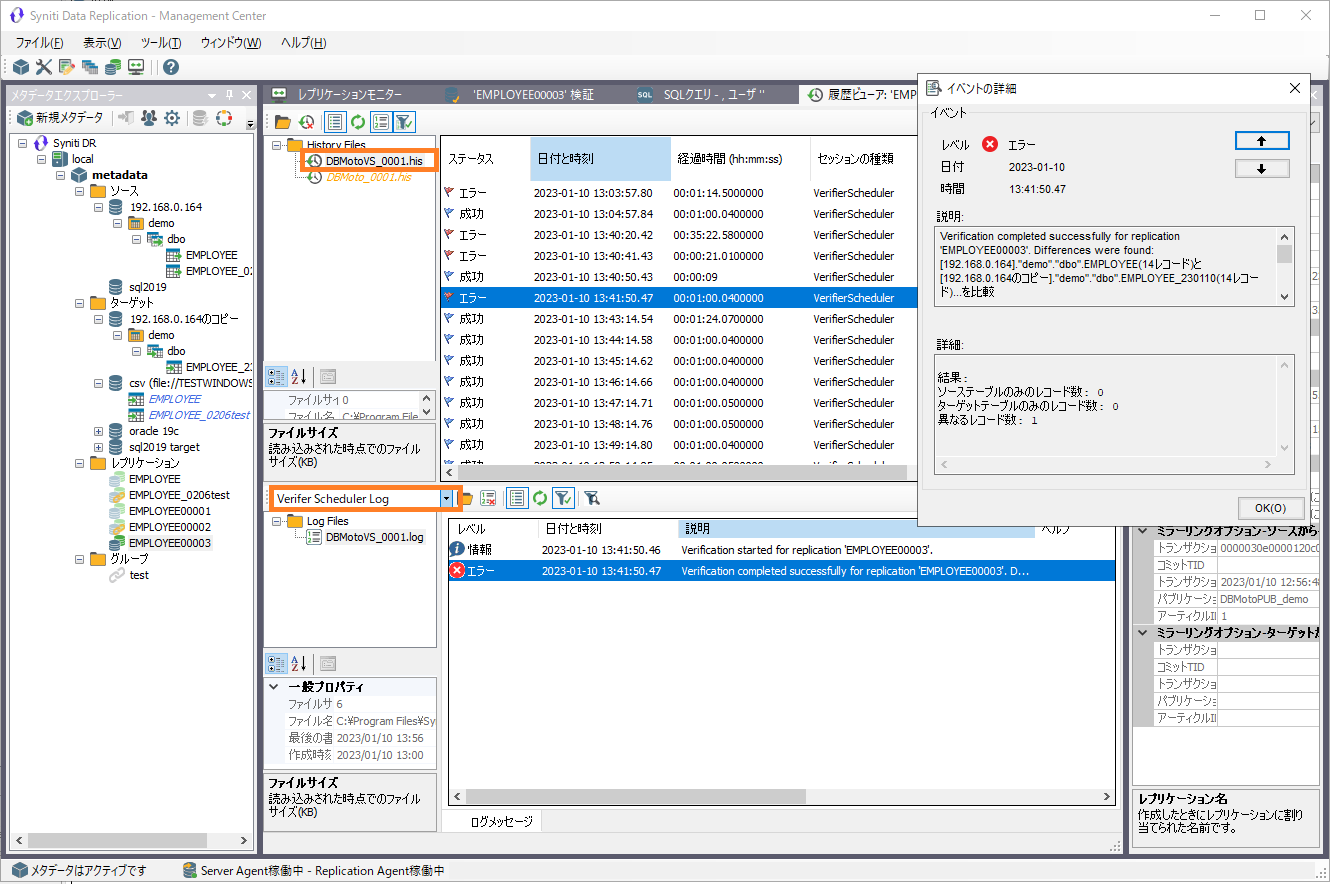Refresh the log viewer with green arrows

point(540,498)
